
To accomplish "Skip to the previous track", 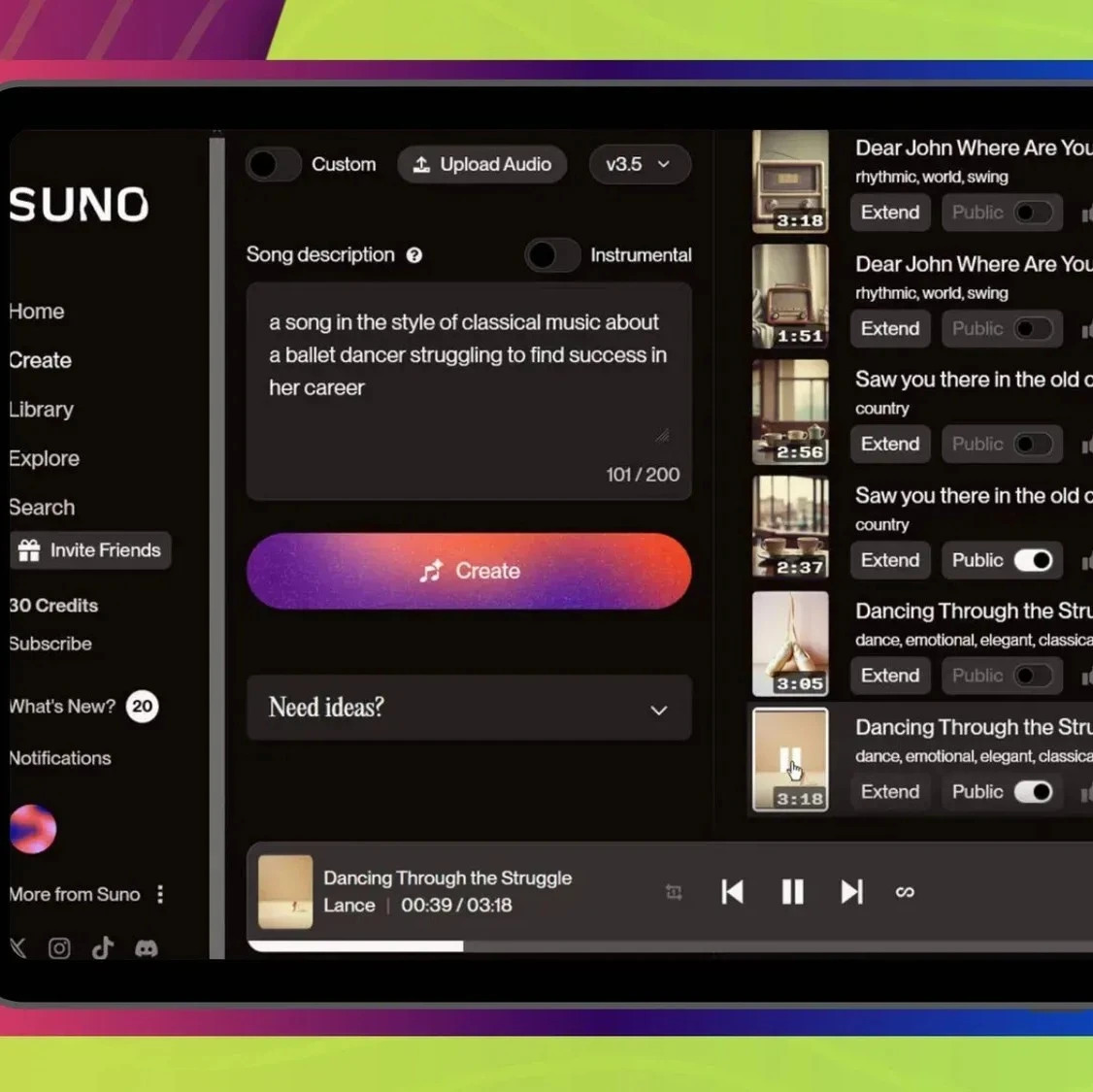I will coord(732,892).
